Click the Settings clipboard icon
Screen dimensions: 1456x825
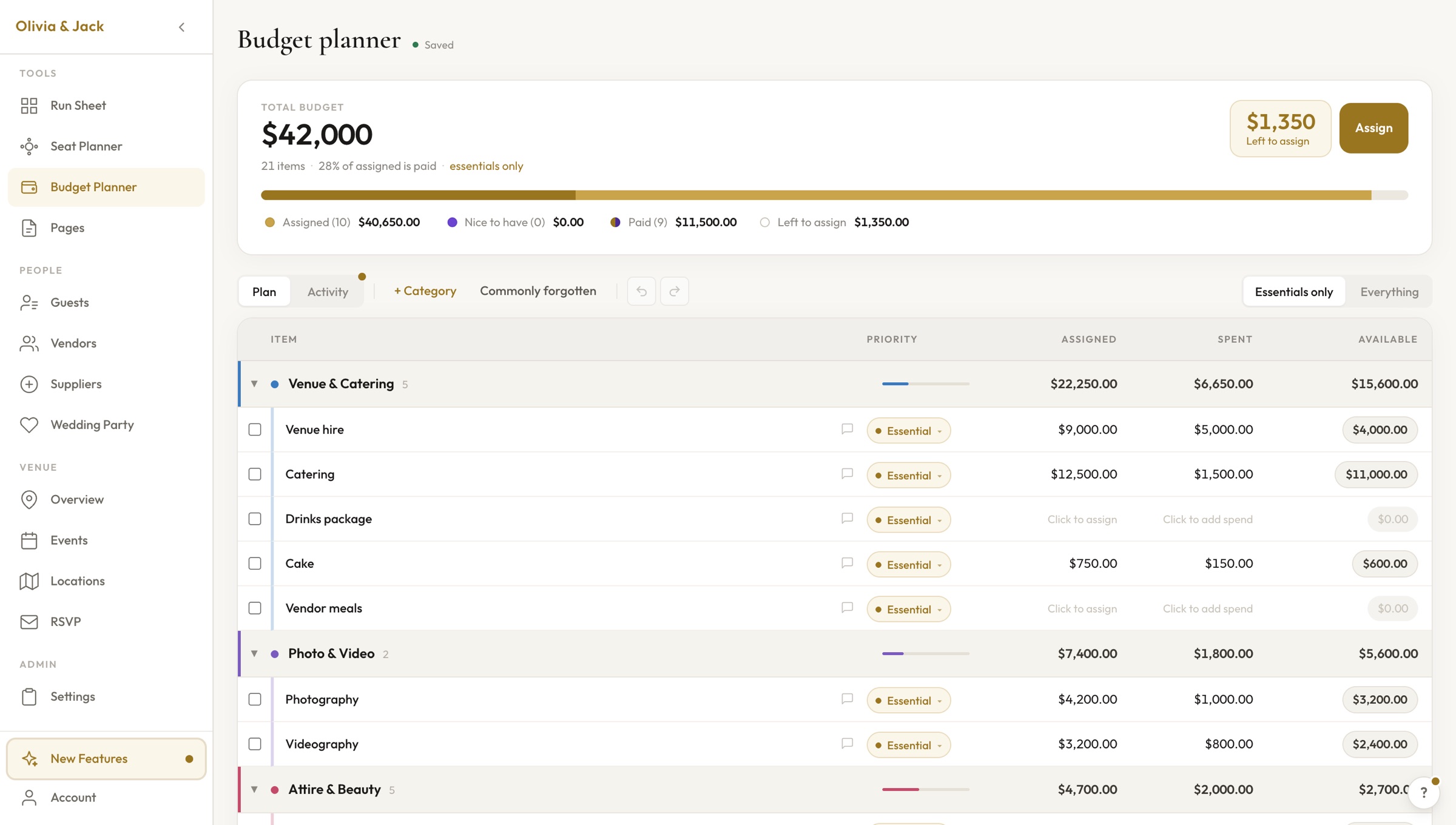tap(29, 696)
